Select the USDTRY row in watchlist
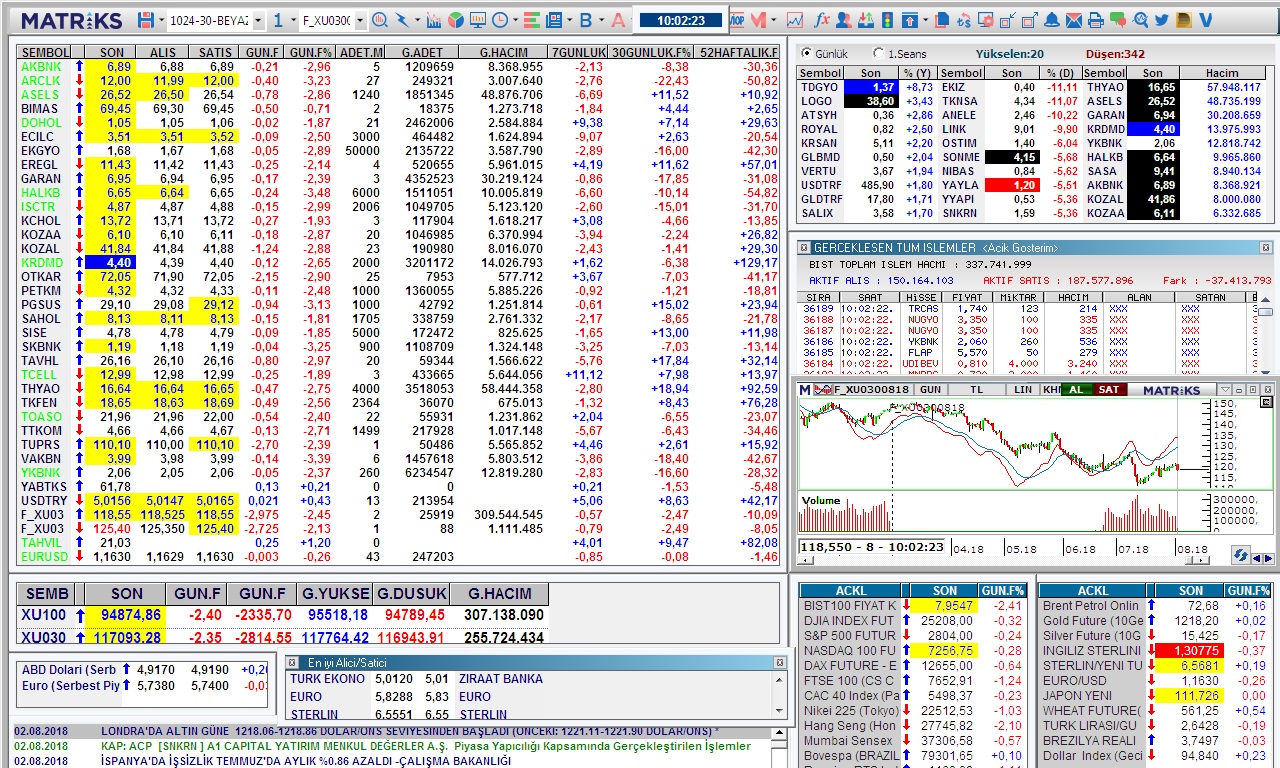This screenshot has height=768, width=1280. click(x=399, y=500)
